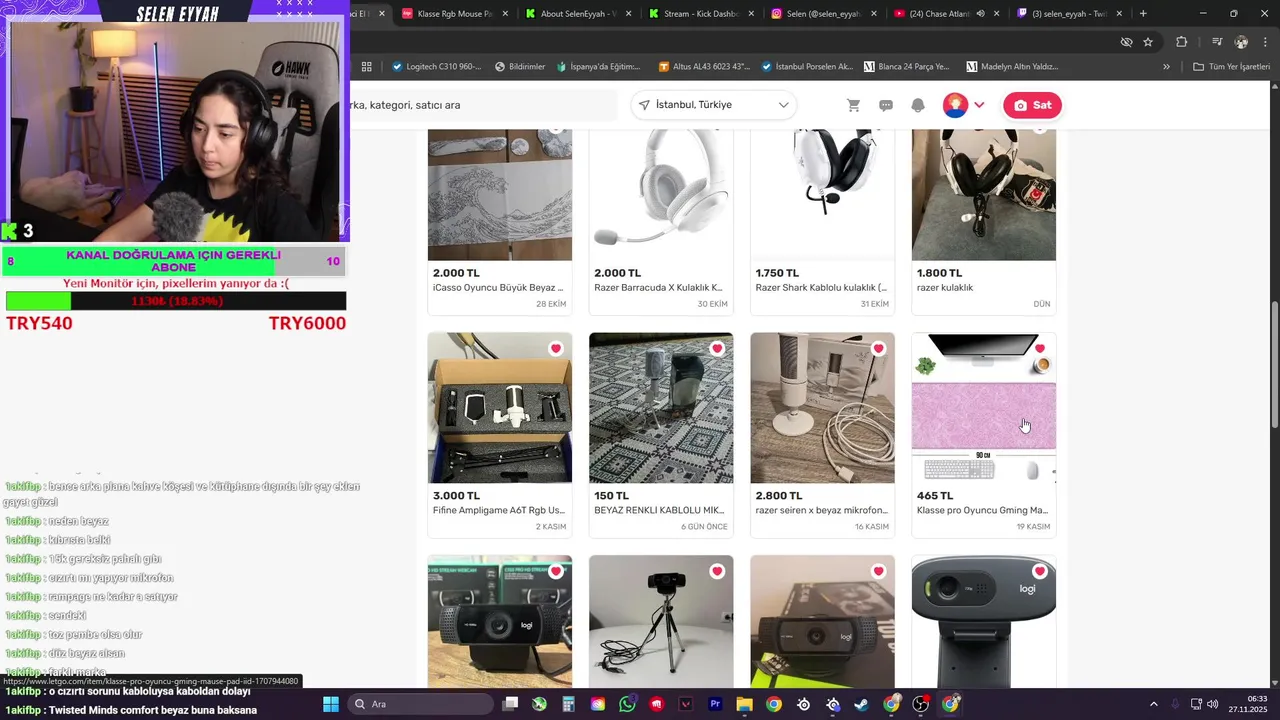This screenshot has height=720, width=1280.
Task: Toggle heart on third webcam box listing
Action: point(878,571)
